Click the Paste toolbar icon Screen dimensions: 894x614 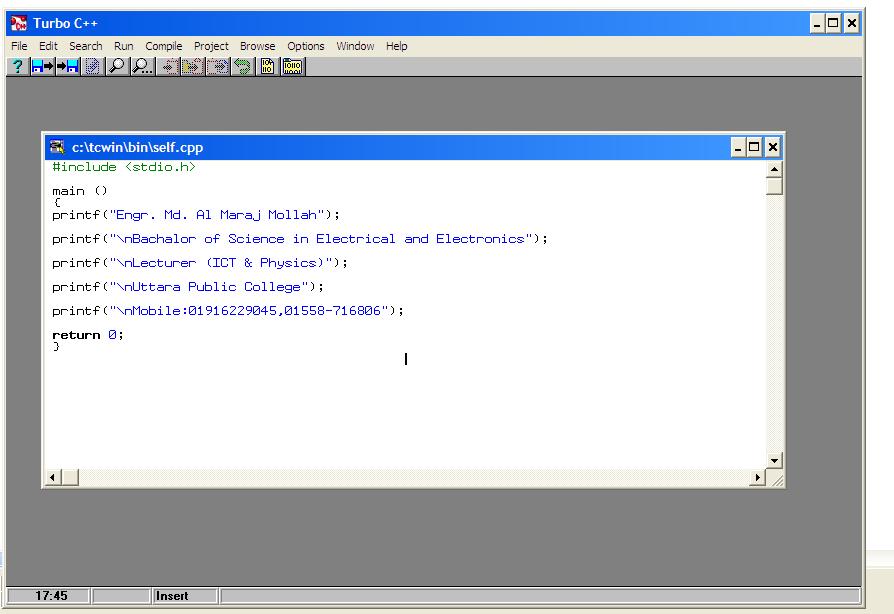point(218,67)
